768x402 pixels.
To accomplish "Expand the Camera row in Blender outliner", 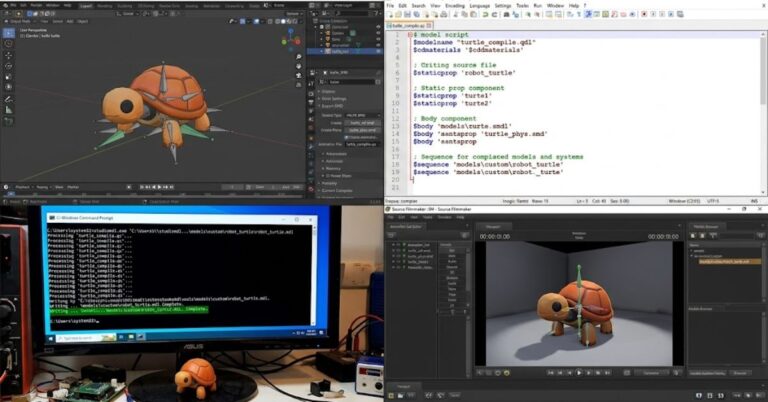I will click(x=322, y=33).
